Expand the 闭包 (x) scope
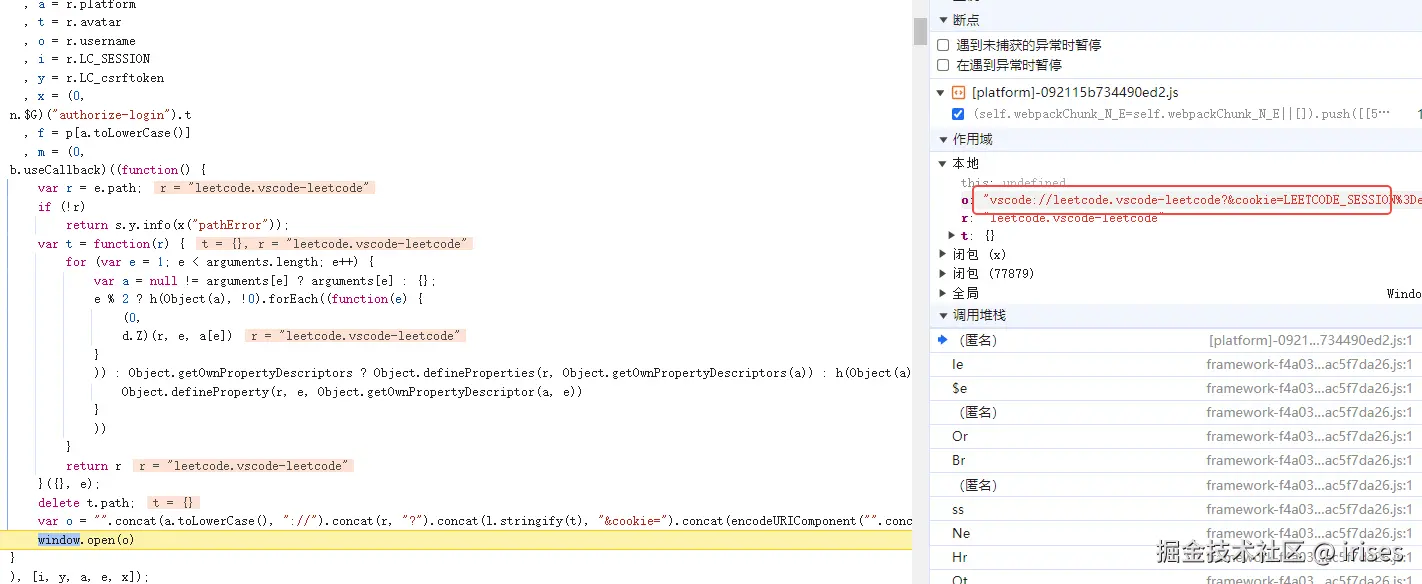 941,255
